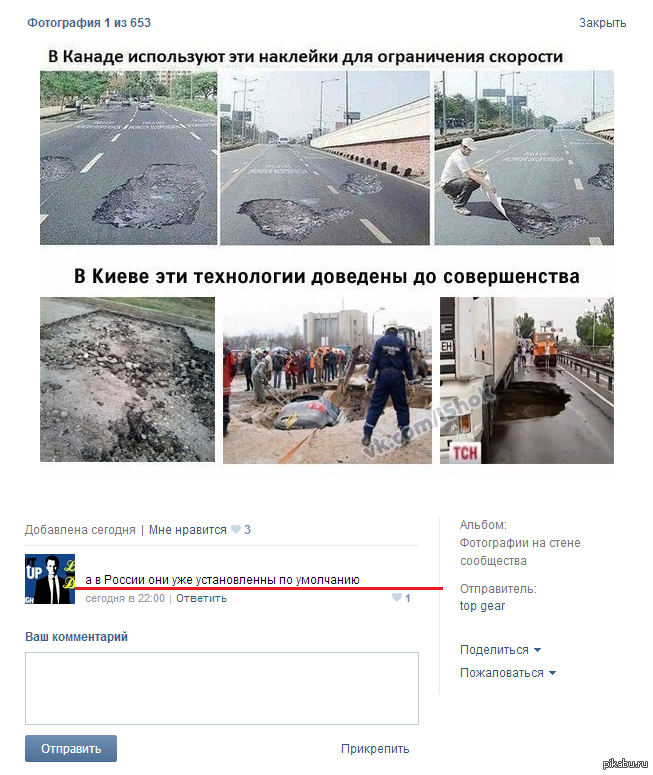
Task: Click the like count 3
Action: tap(247, 530)
